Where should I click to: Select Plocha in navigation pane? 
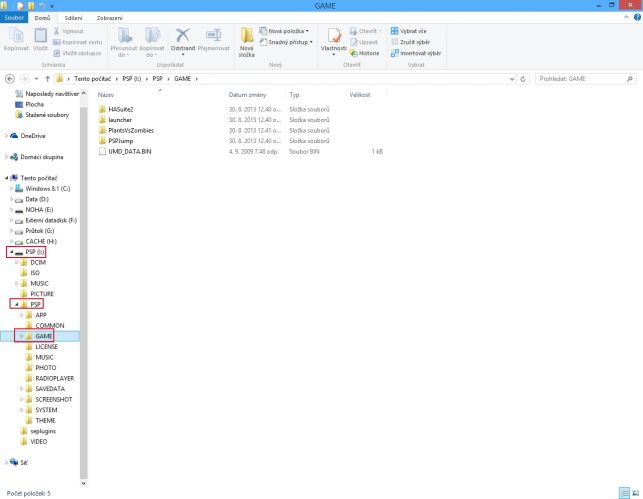point(34,104)
